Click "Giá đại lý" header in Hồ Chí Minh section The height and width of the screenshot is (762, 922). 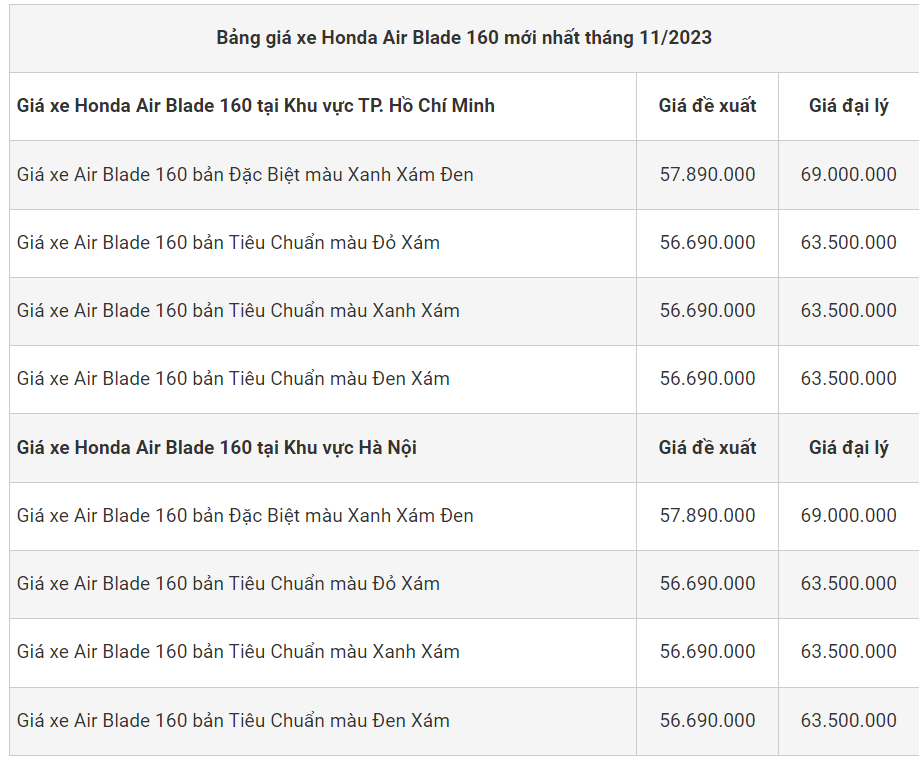[x=848, y=106]
